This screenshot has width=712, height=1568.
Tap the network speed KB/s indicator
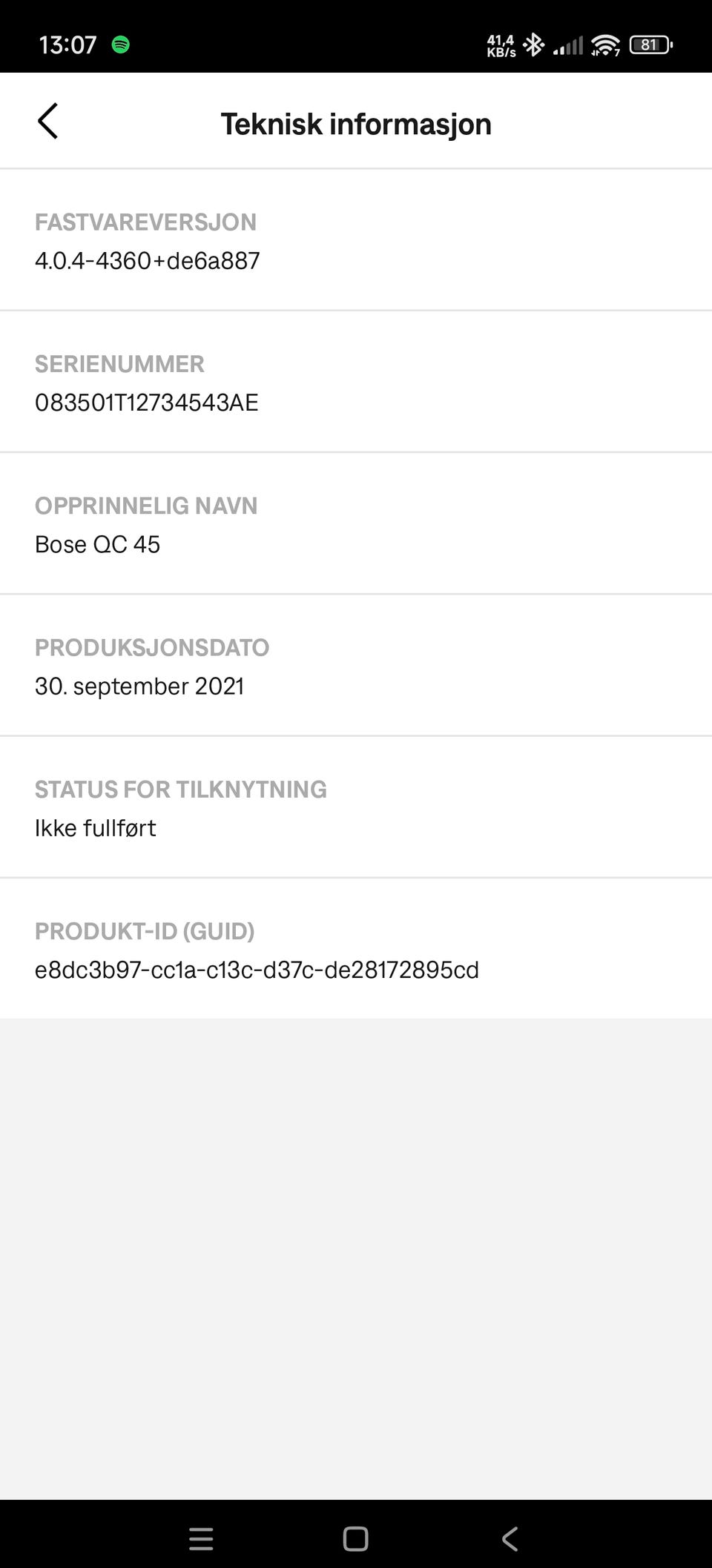pyautogui.click(x=501, y=46)
